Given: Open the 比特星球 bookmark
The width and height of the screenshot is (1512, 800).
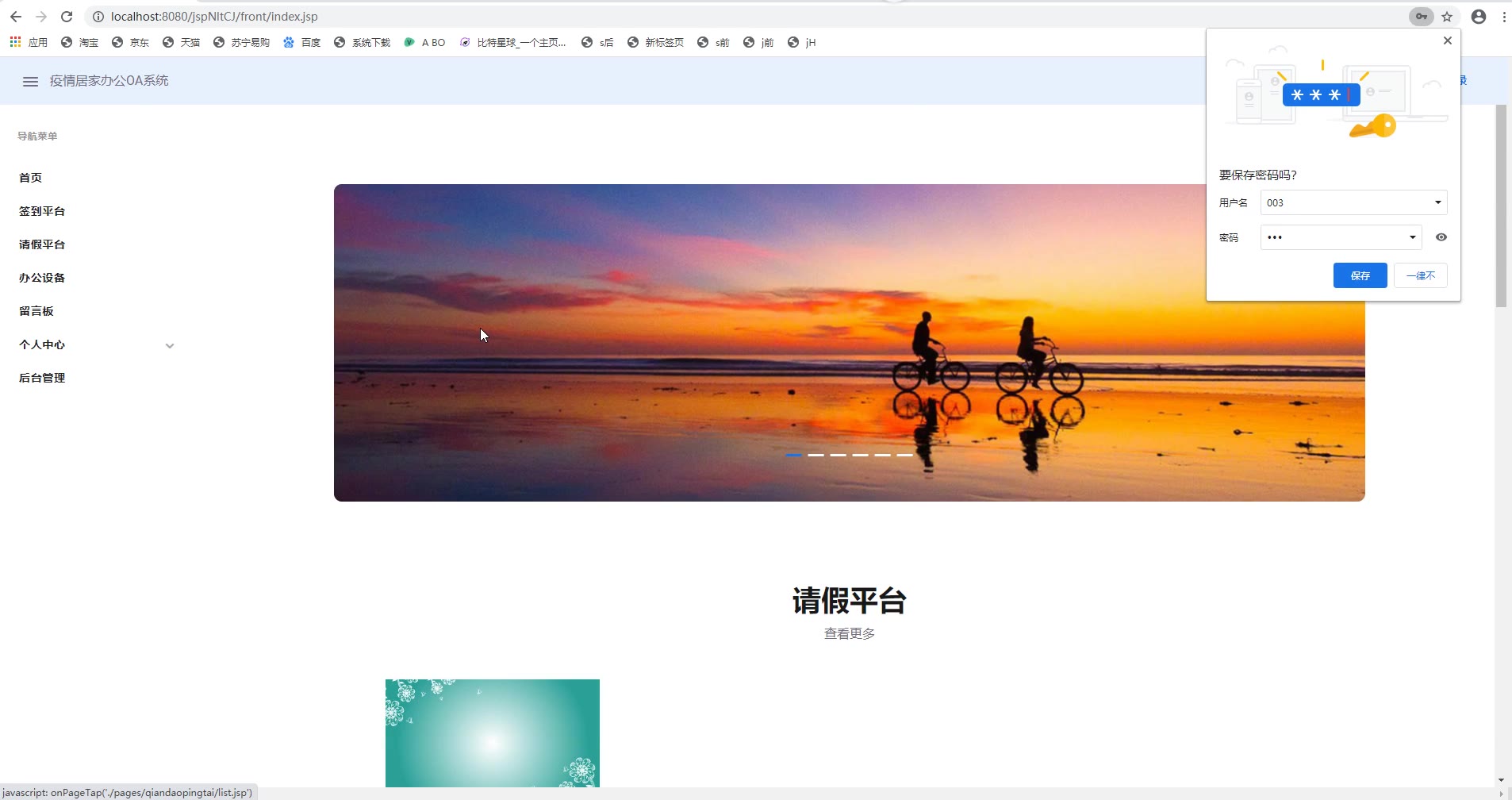Looking at the screenshot, I should click(x=512, y=42).
